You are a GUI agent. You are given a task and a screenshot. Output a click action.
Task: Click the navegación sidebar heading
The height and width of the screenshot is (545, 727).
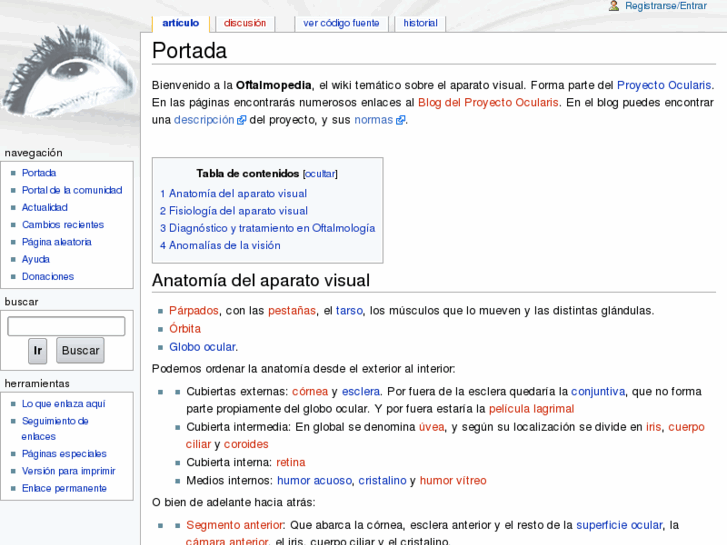[x=33, y=153]
